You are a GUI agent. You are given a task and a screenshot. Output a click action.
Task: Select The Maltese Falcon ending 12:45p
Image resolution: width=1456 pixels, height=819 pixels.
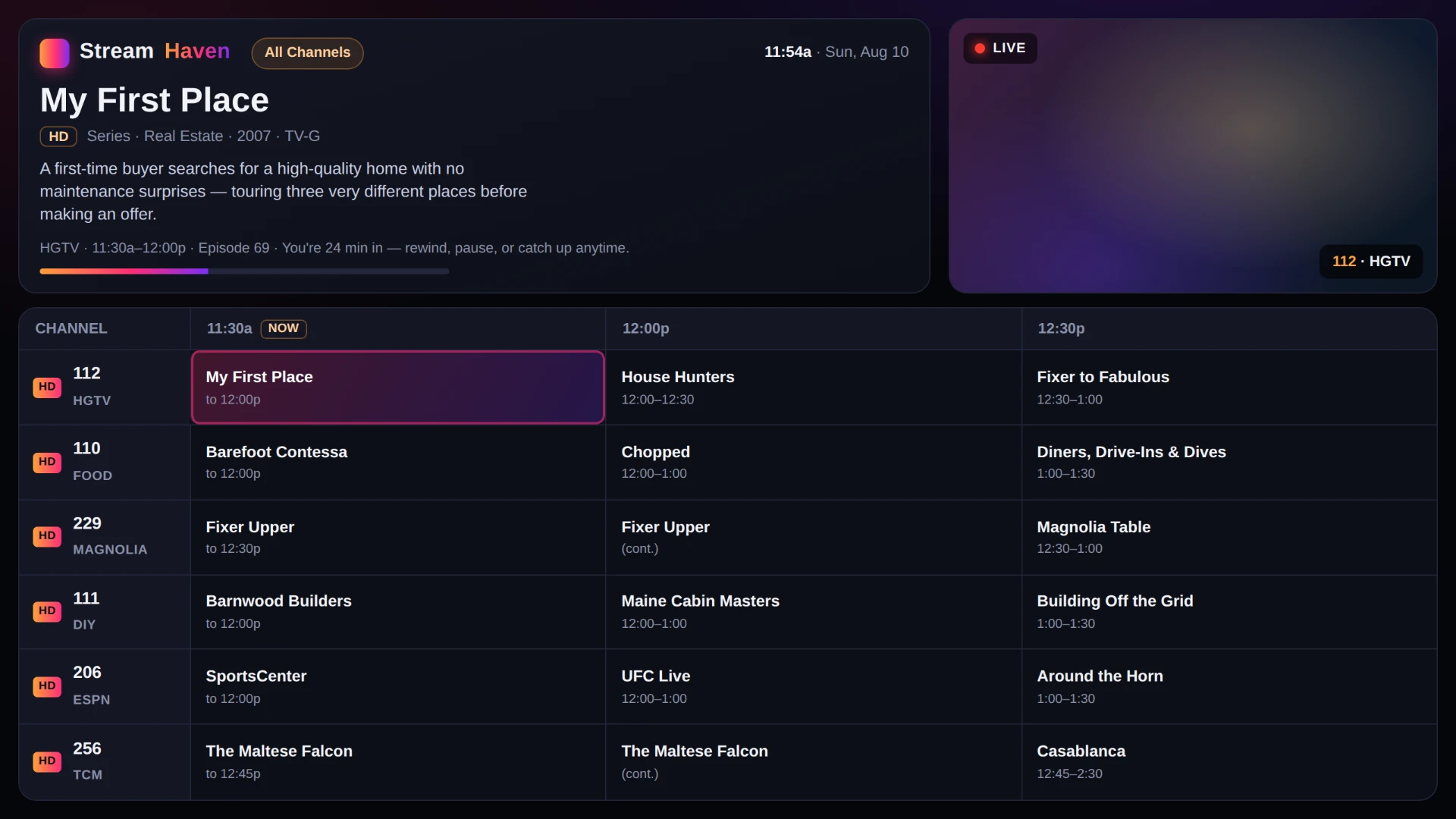(x=398, y=762)
